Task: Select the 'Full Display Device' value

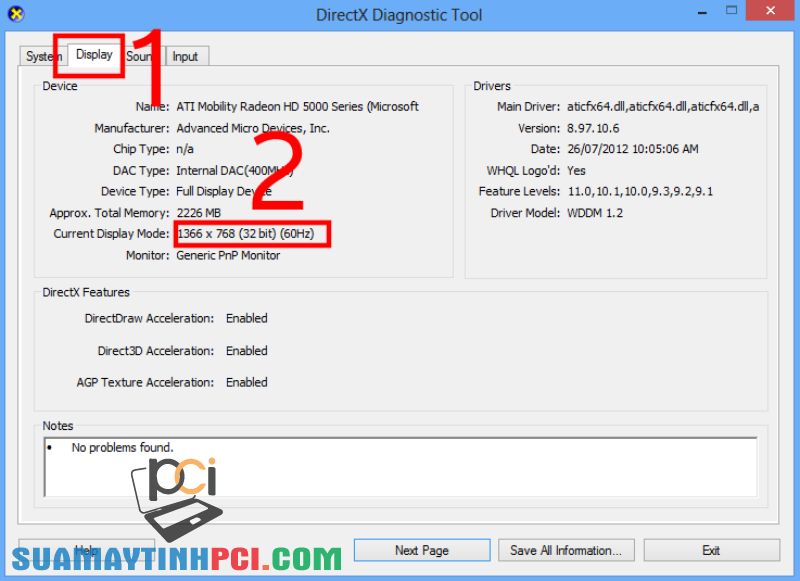Action: (x=224, y=191)
